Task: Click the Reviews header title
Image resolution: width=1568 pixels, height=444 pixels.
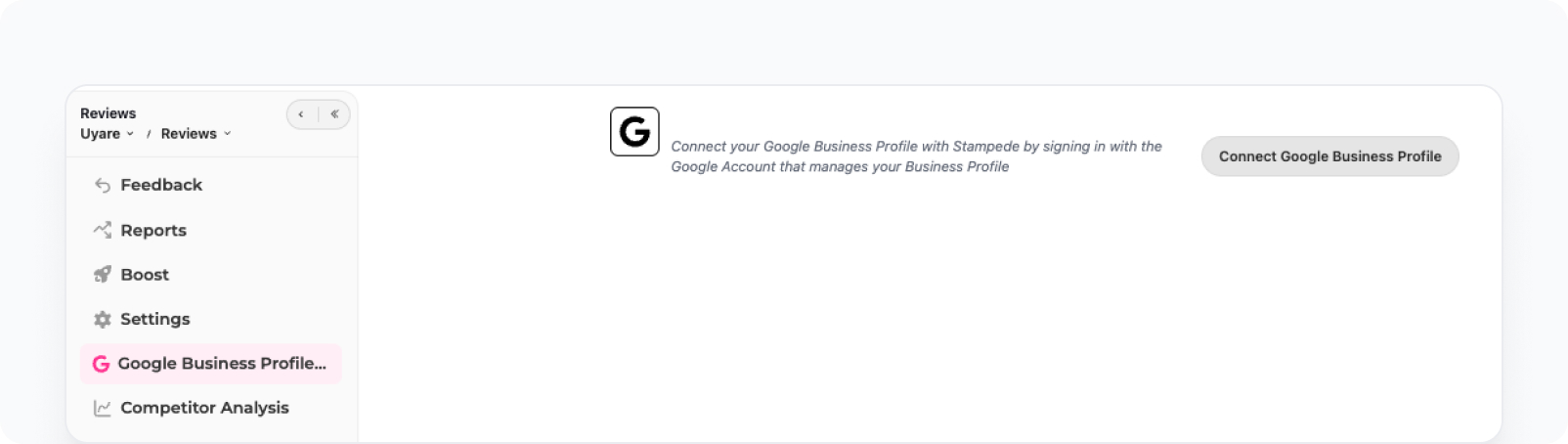Action: 108,113
